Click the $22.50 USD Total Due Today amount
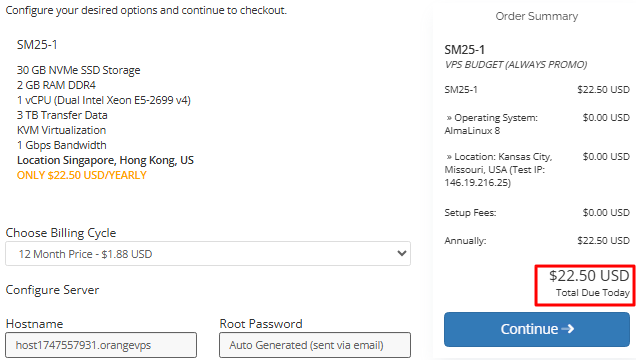The height and width of the screenshot is (360, 636). coord(589,276)
